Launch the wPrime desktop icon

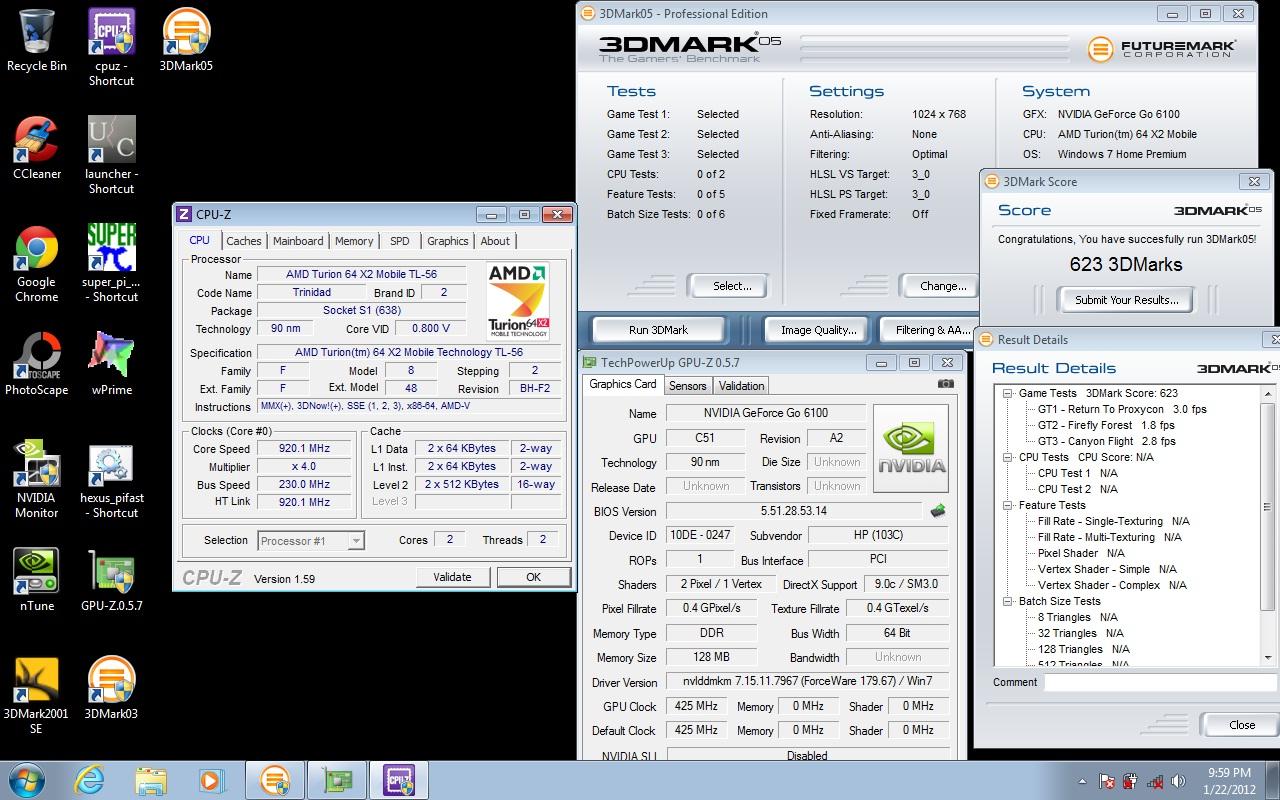point(111,364)
